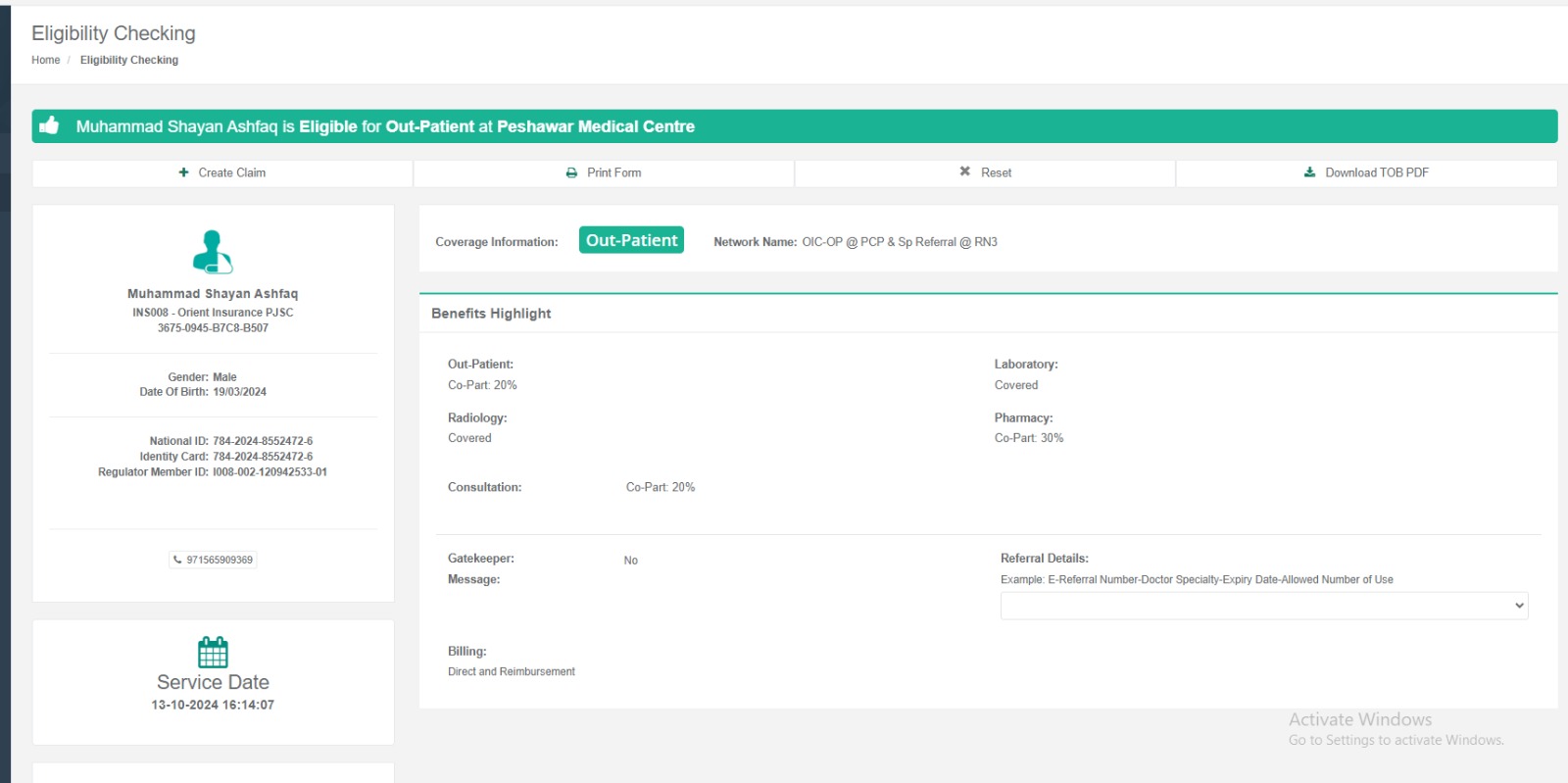Image resolution: width=1568 pixels, height=783 pixels.
Task: Click the printer icon for Print Form
Action: (571, 172)
